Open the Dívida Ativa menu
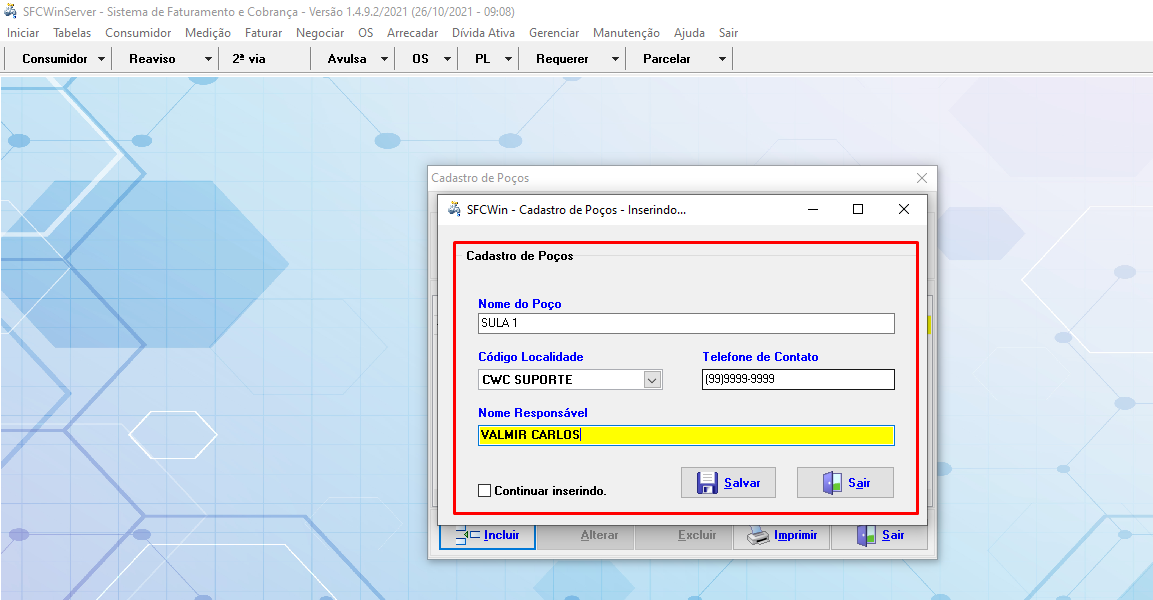This screenshot has width=1153, height=600. click(483, 33)
